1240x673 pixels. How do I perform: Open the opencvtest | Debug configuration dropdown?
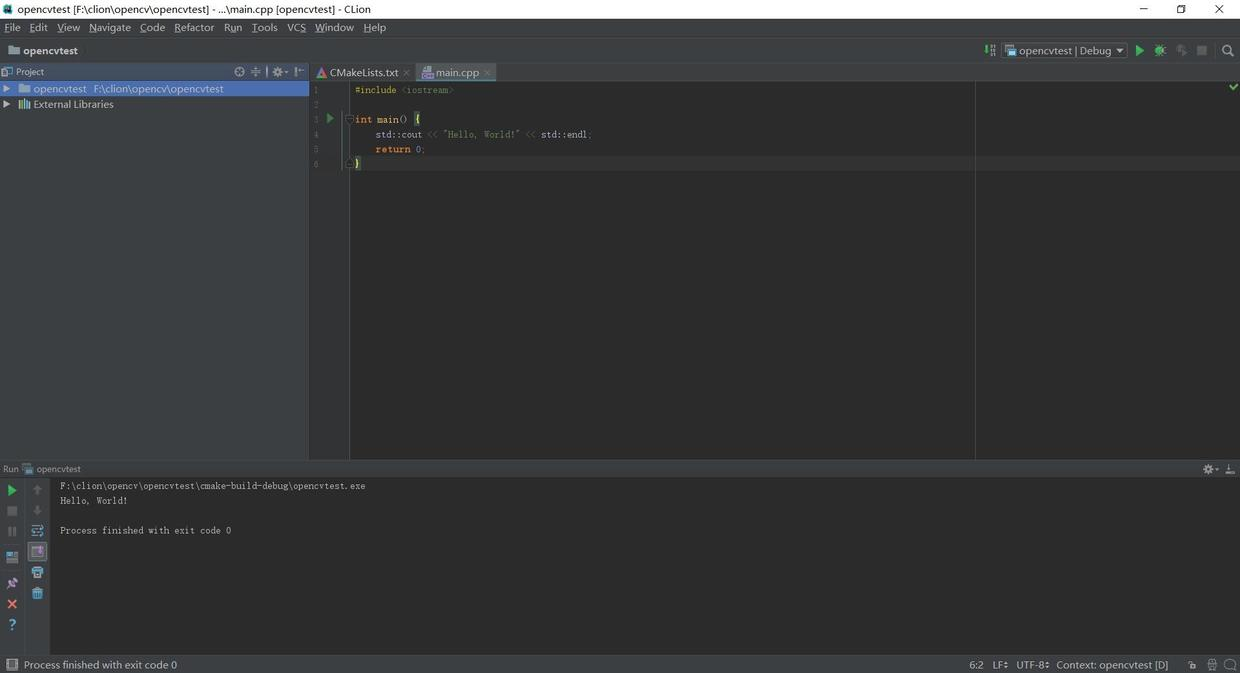click(1066, 51)
